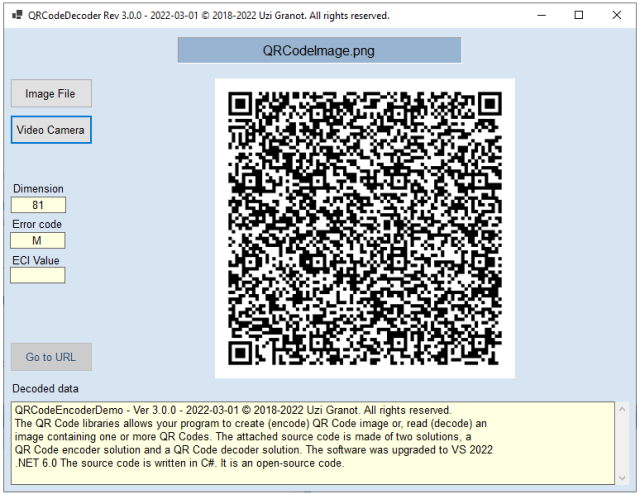640x494 pixels.
Task: Focus the empty ECI Value field
Action: click(38, 275)
